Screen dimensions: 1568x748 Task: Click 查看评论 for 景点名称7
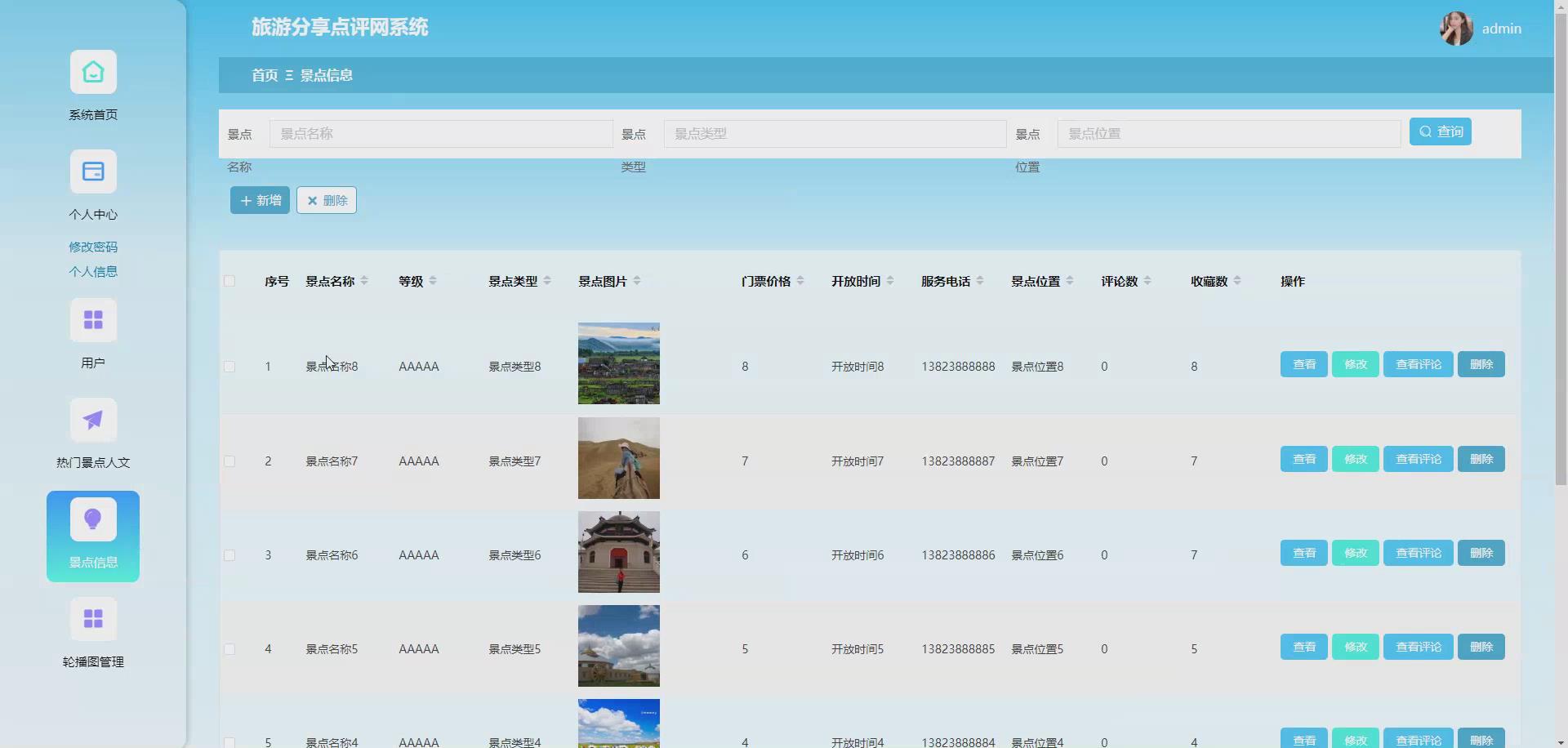pos(1419,459)
